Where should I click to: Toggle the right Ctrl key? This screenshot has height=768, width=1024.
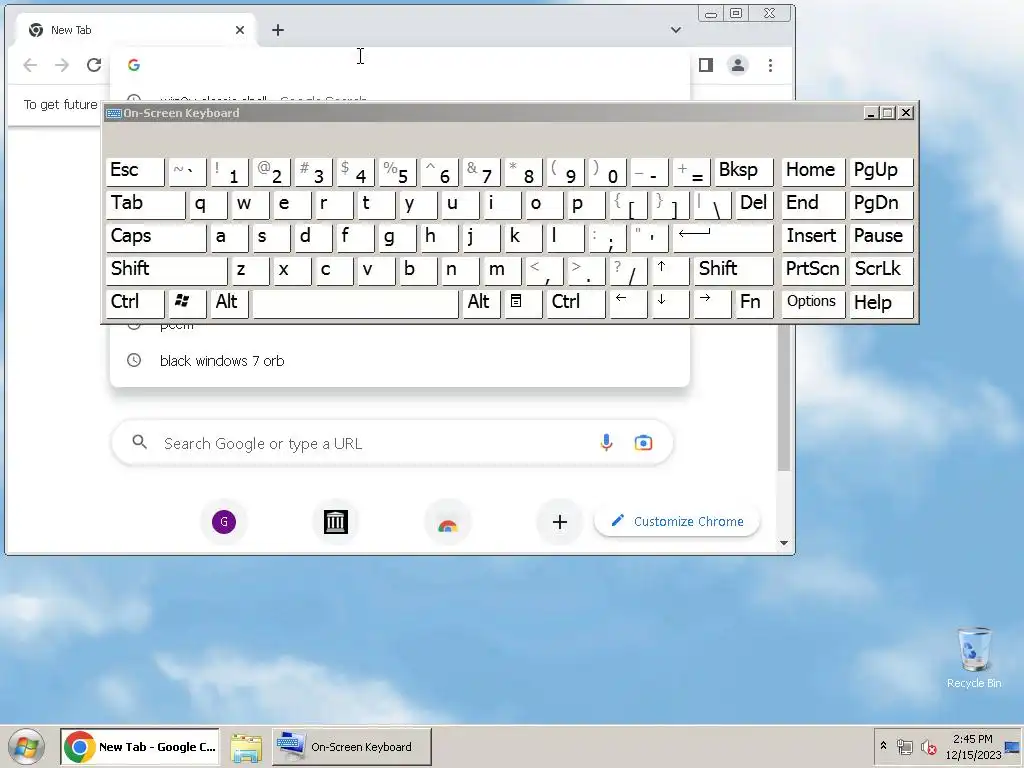pos(575,303)
